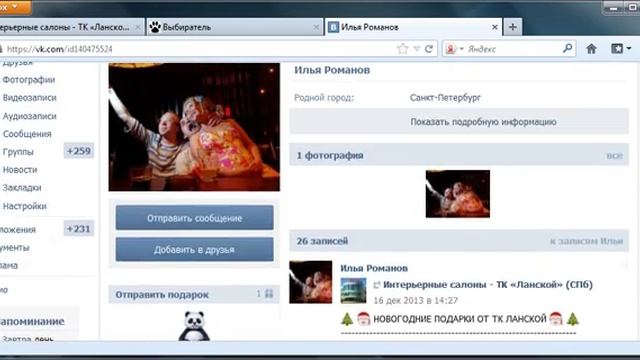
Task: Go to the browser home page
Action: (x=591, y=49)
